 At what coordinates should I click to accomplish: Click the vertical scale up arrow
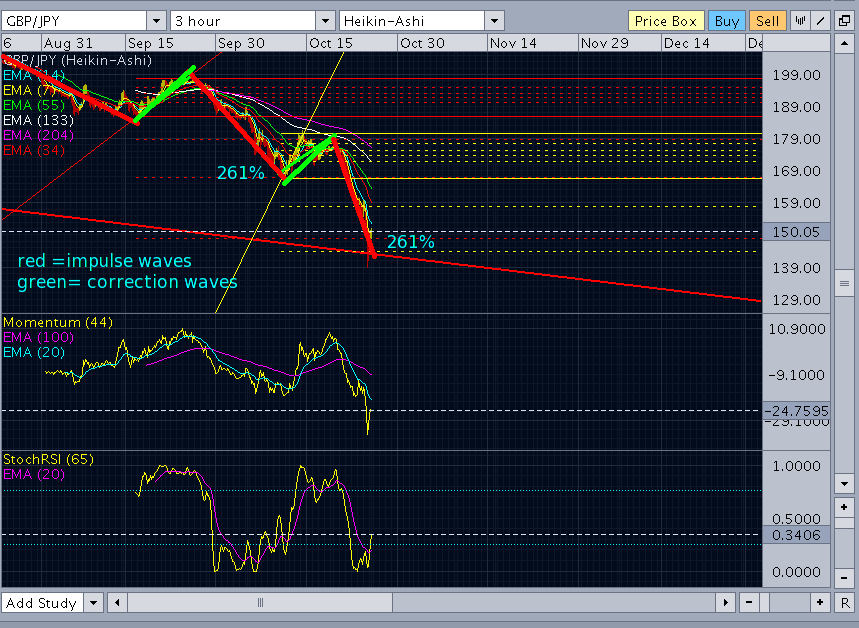(x=844, y=43)
